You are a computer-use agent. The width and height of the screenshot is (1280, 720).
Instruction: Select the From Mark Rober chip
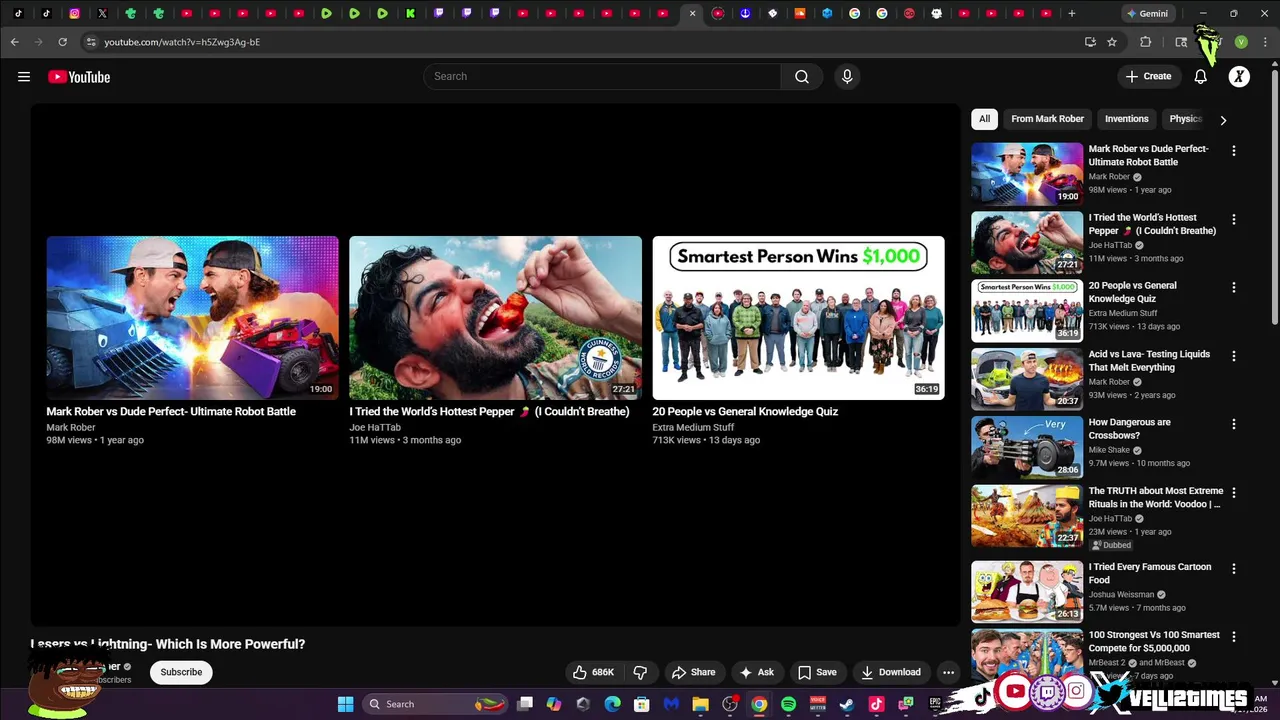[1047, 119]
